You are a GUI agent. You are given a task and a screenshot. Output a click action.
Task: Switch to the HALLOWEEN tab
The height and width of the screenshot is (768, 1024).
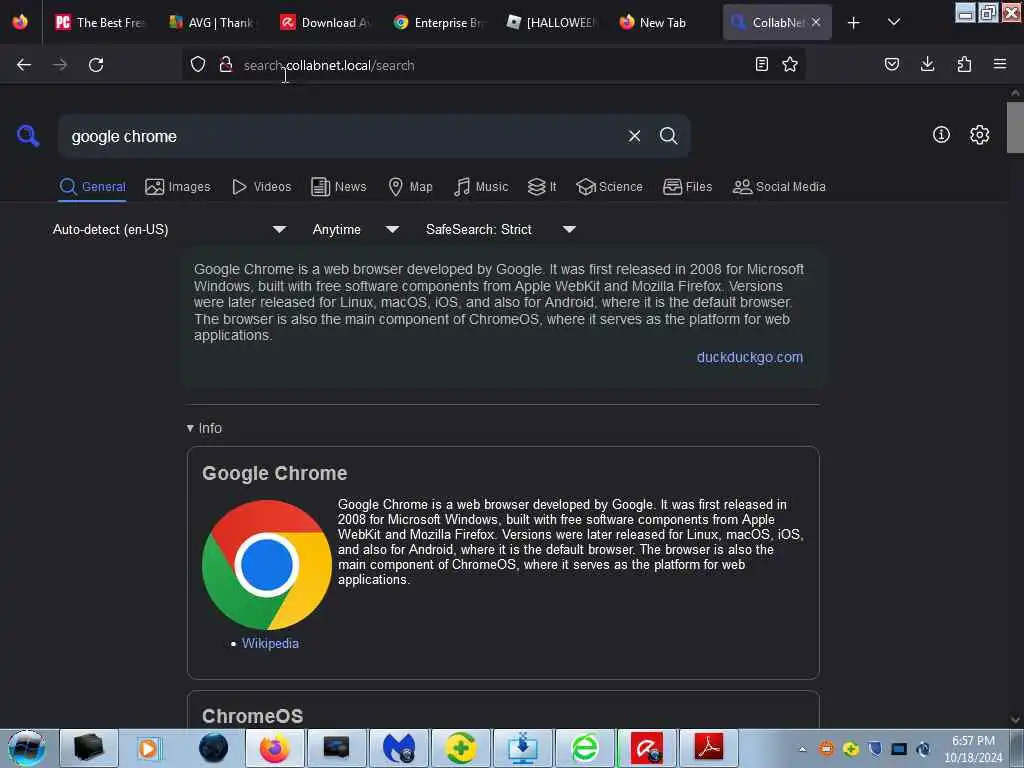coord(552,22)
